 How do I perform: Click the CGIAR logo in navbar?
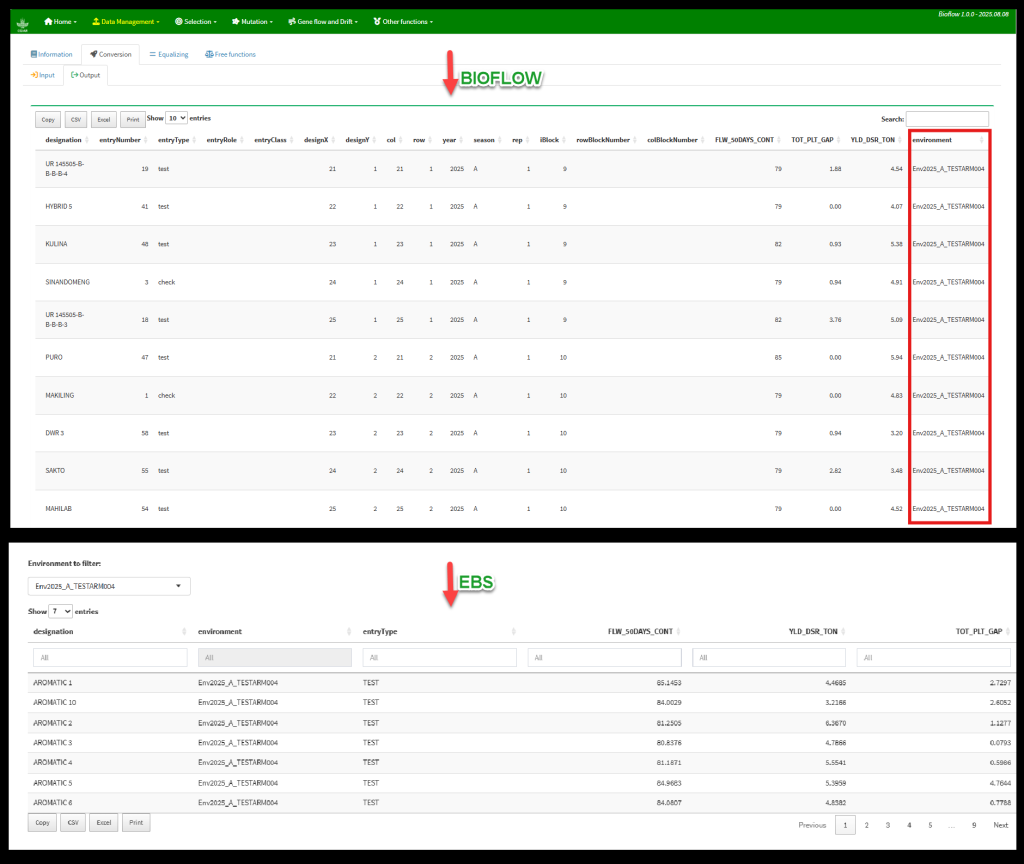click(x=23, y=22)
